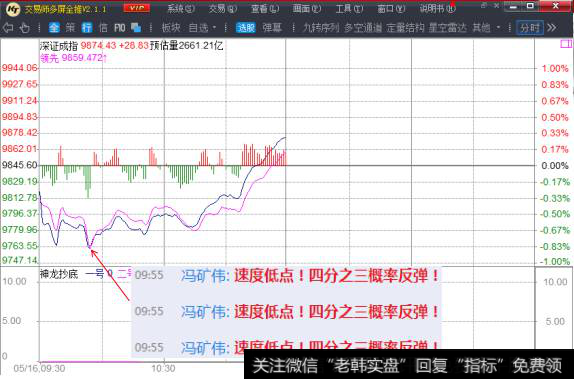The height and width of the screenshot is (379, 574).
Task: Open the 画面 menu
Action: (x=307, y=8)
